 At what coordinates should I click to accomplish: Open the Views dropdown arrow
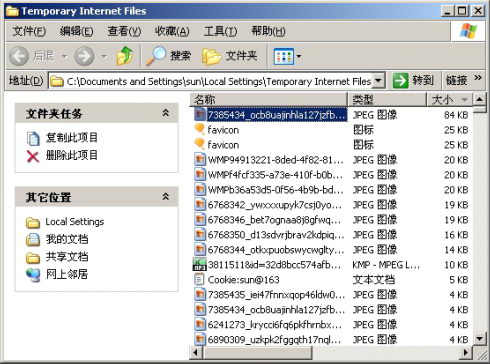pos(299,56)
